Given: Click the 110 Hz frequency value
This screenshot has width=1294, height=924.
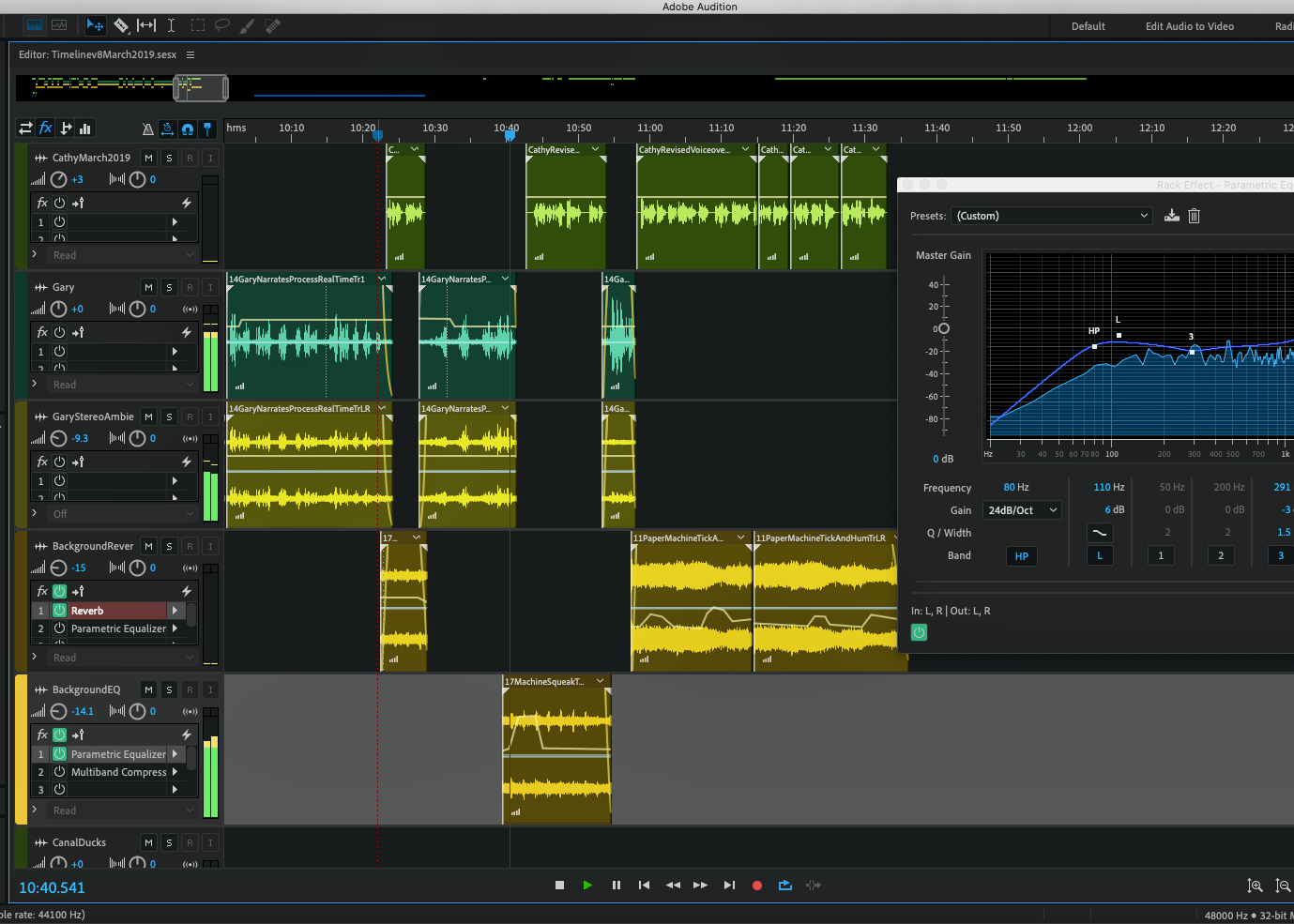Looking at the screenshot, I should click(x=1109, y=487).
